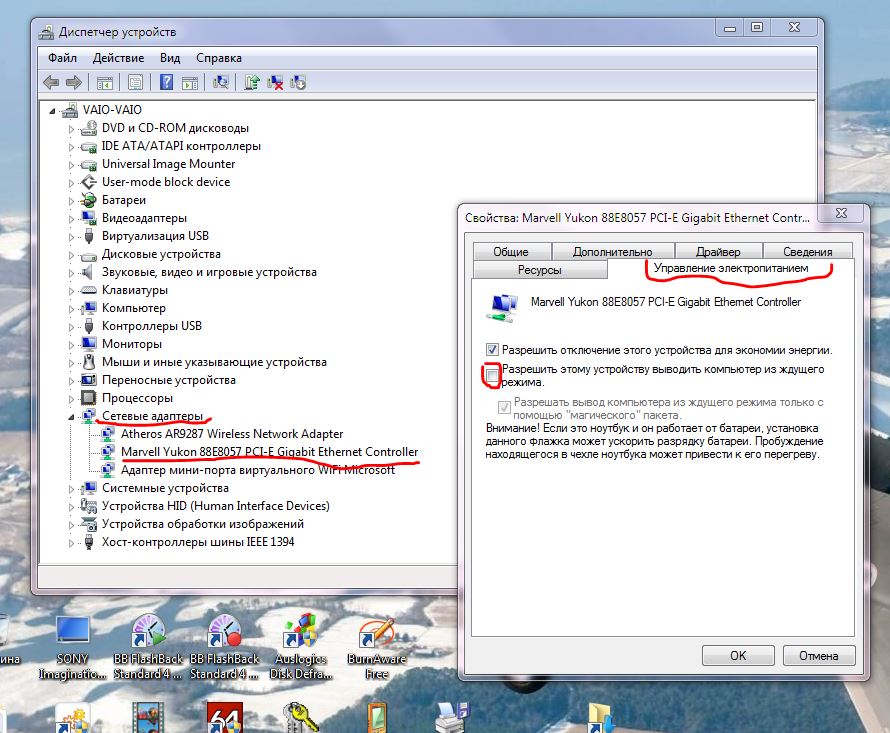Click the Uninstall device toolbar icon with red X
This screenshot has height=733, width=890.
(275, 82)
